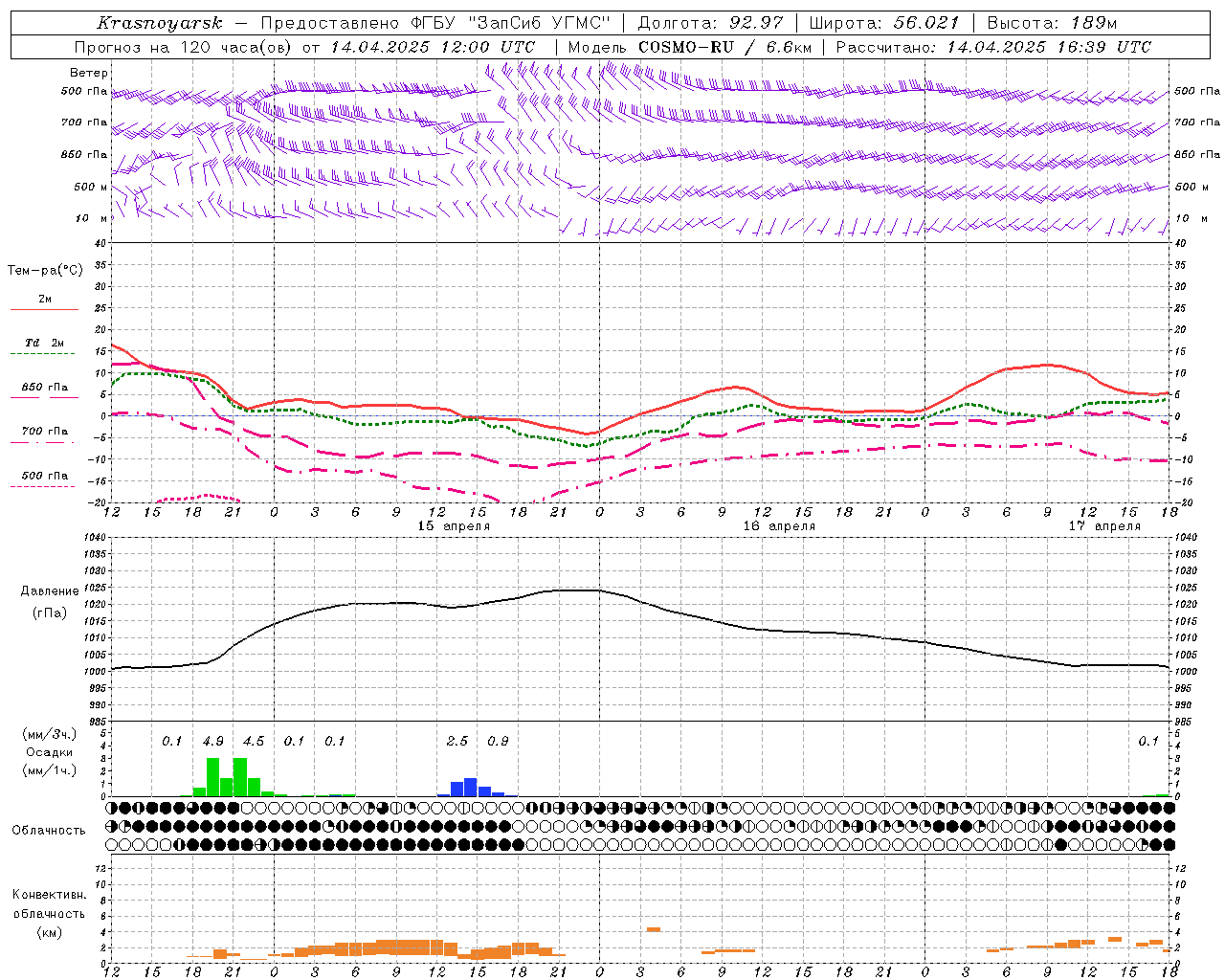Click the tallest blue precipitation bar
This screenshot has height=980, width=1225.
click(471, 788)
